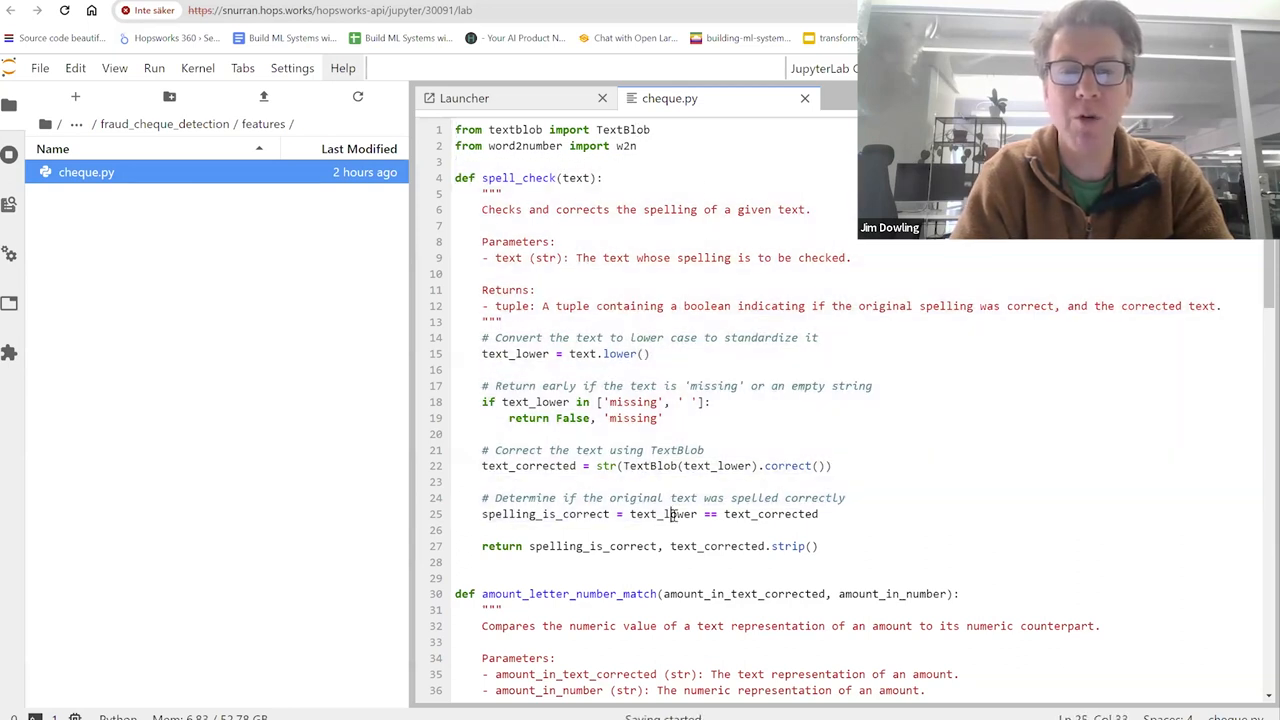Viewport: 1280px width, 720px height.
Task: Click the New Launcher plus icon
Action: pyautogui.click(x=75, y=97)
